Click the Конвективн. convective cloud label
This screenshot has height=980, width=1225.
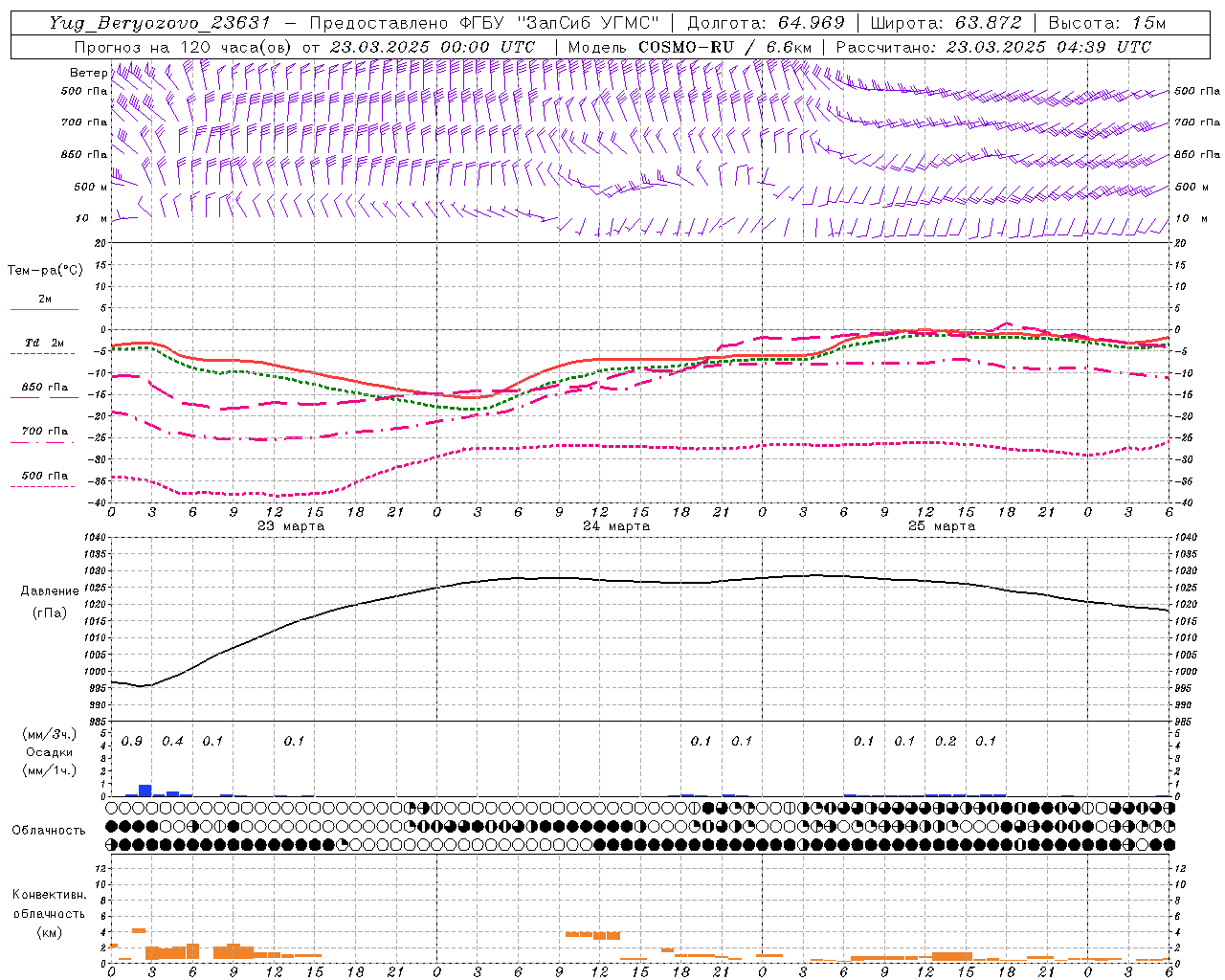click(x=50, y=895)
